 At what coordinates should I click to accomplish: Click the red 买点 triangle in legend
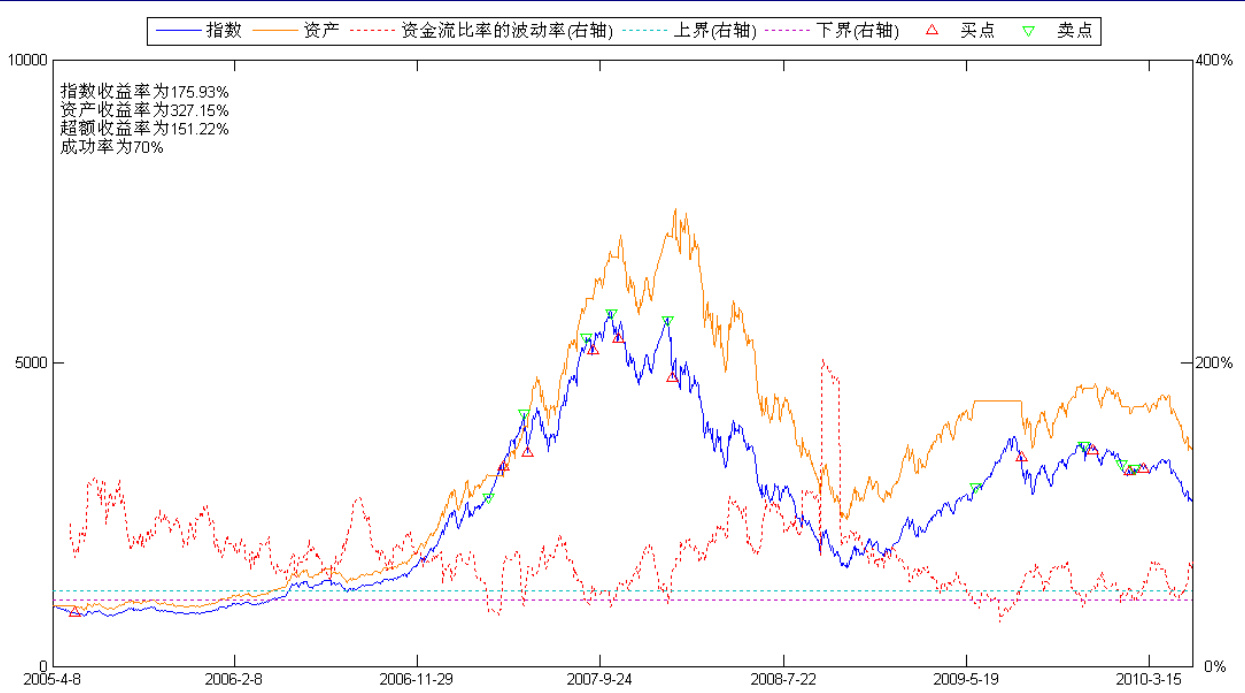[x=932, y=31]
